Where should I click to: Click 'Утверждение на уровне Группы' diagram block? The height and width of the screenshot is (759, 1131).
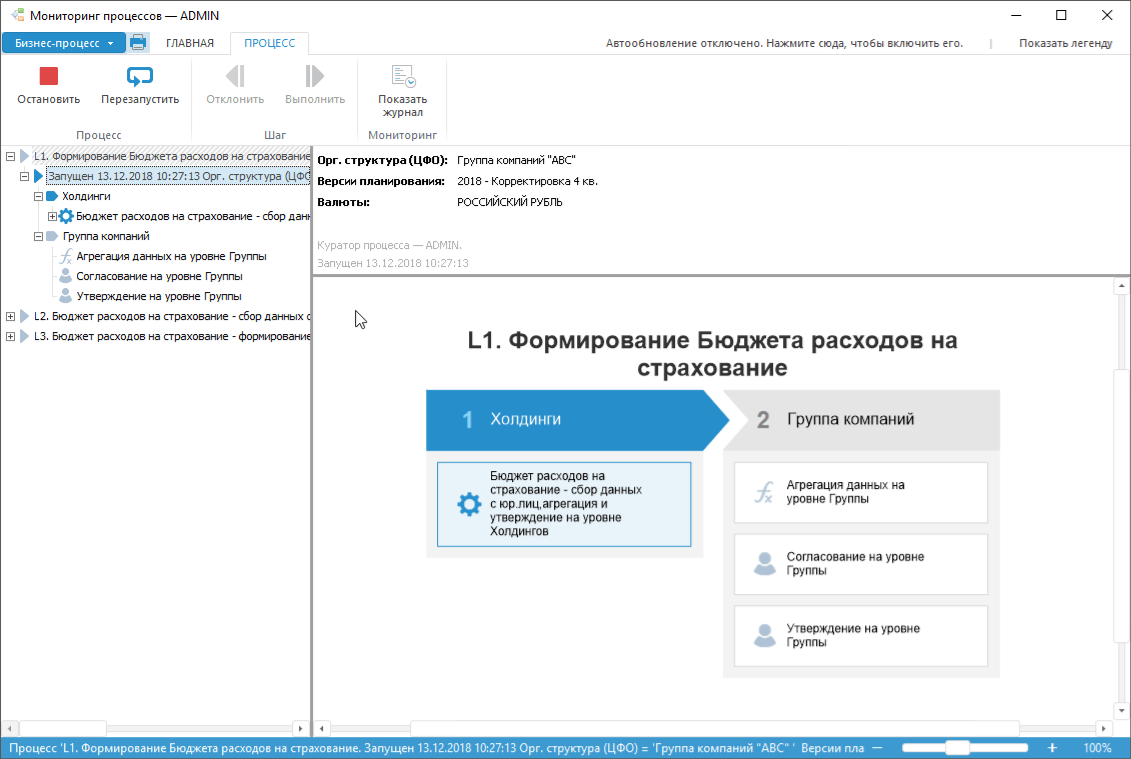(x=860, y=635)
